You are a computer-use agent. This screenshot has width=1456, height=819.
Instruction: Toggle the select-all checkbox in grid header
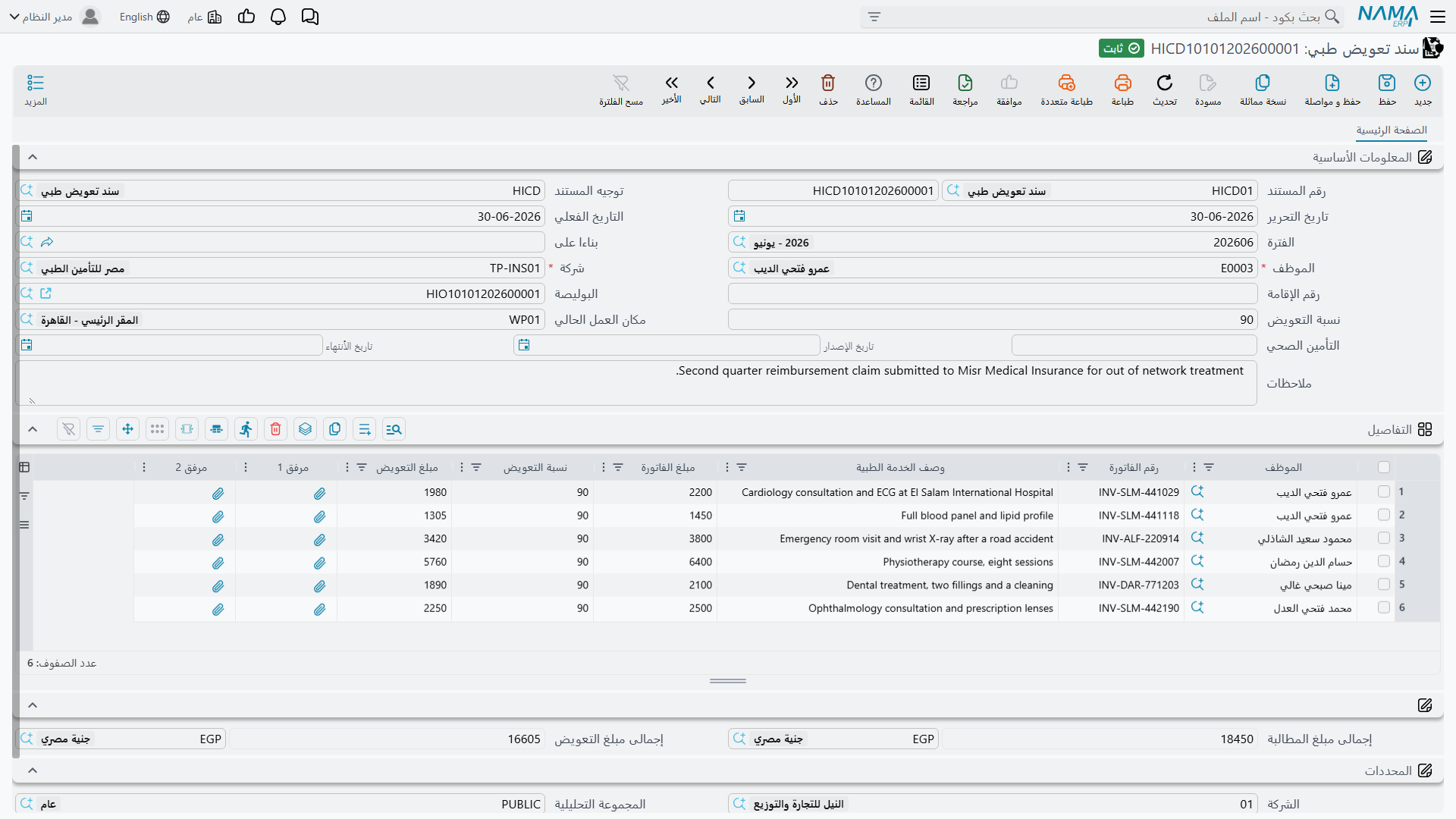pyautogui.click(x=1384, y=468)
